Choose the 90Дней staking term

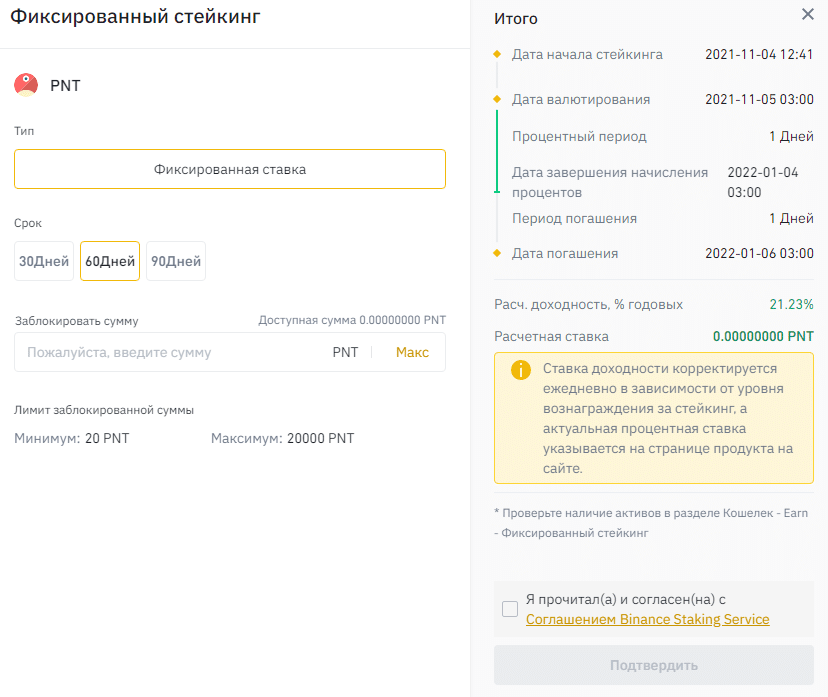176,261
